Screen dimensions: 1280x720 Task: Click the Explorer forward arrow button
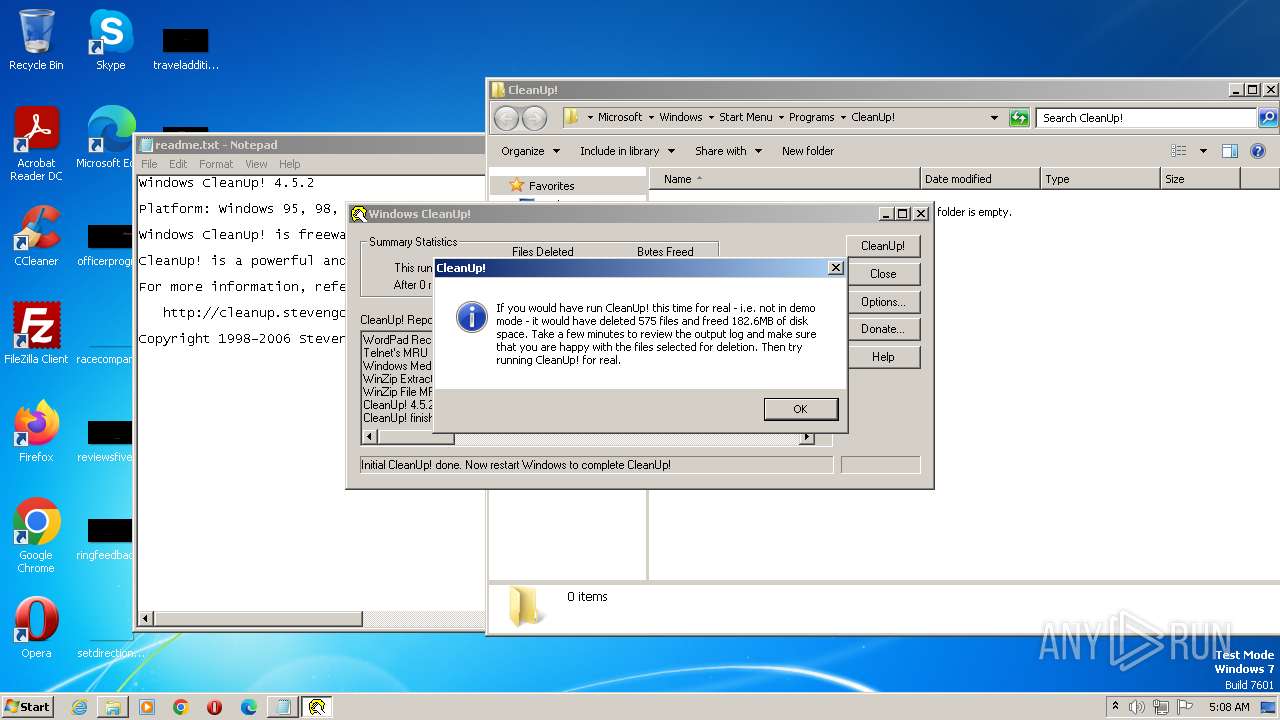pos(535,118)
